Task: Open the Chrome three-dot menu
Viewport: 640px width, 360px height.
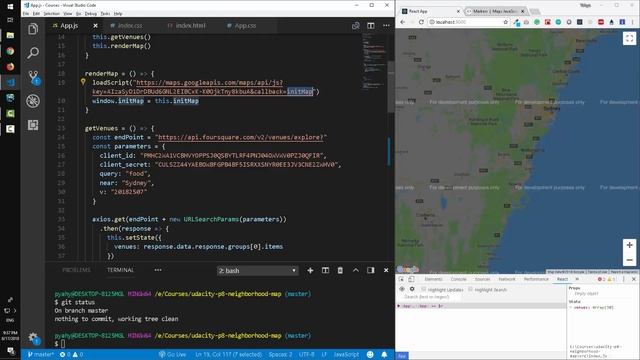Action: [x=632, y=22]
